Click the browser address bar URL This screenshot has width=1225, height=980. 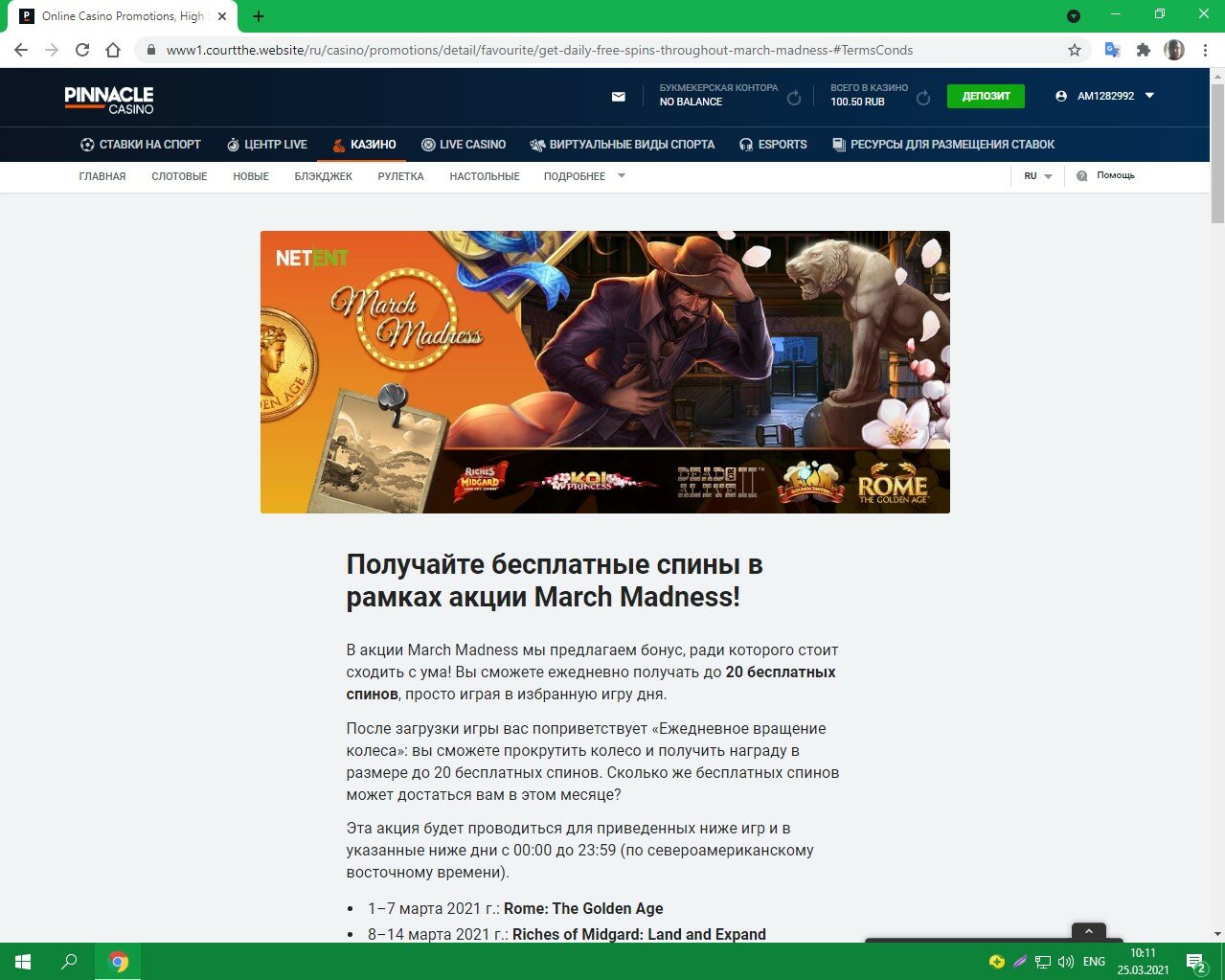pos(539,50)
